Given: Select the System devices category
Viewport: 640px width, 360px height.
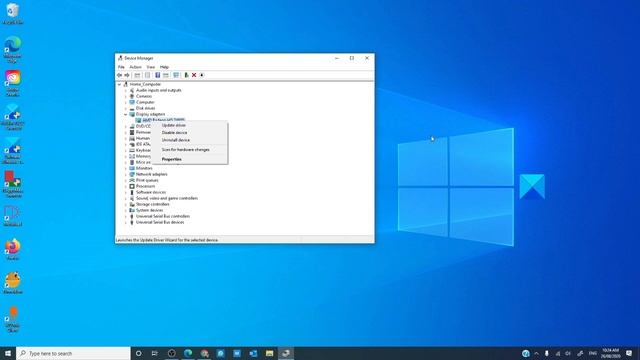Looking at the screenshot, I should coord(149,210).
